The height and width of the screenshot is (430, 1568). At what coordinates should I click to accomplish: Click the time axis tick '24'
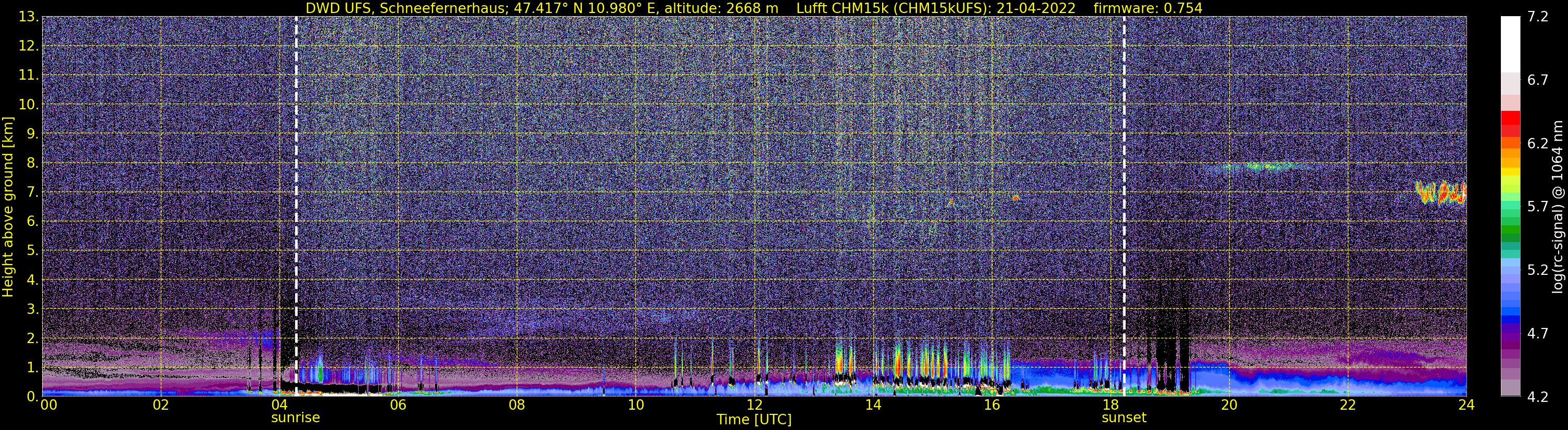pyautogui.click(x=1467, y=406)
